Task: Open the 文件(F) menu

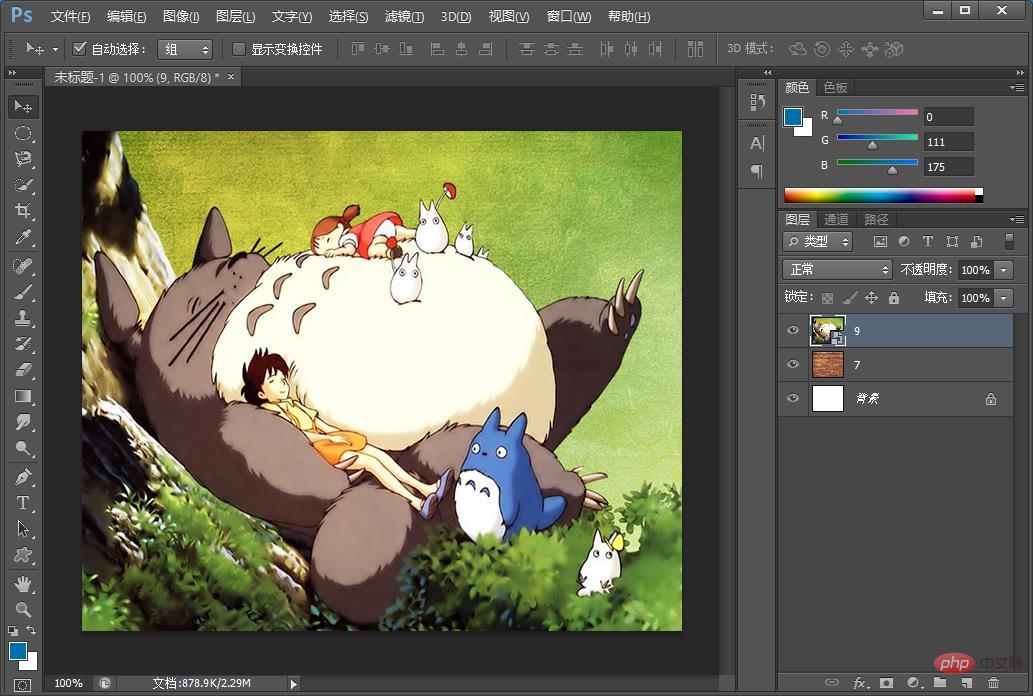Action: tap(70, 16)
